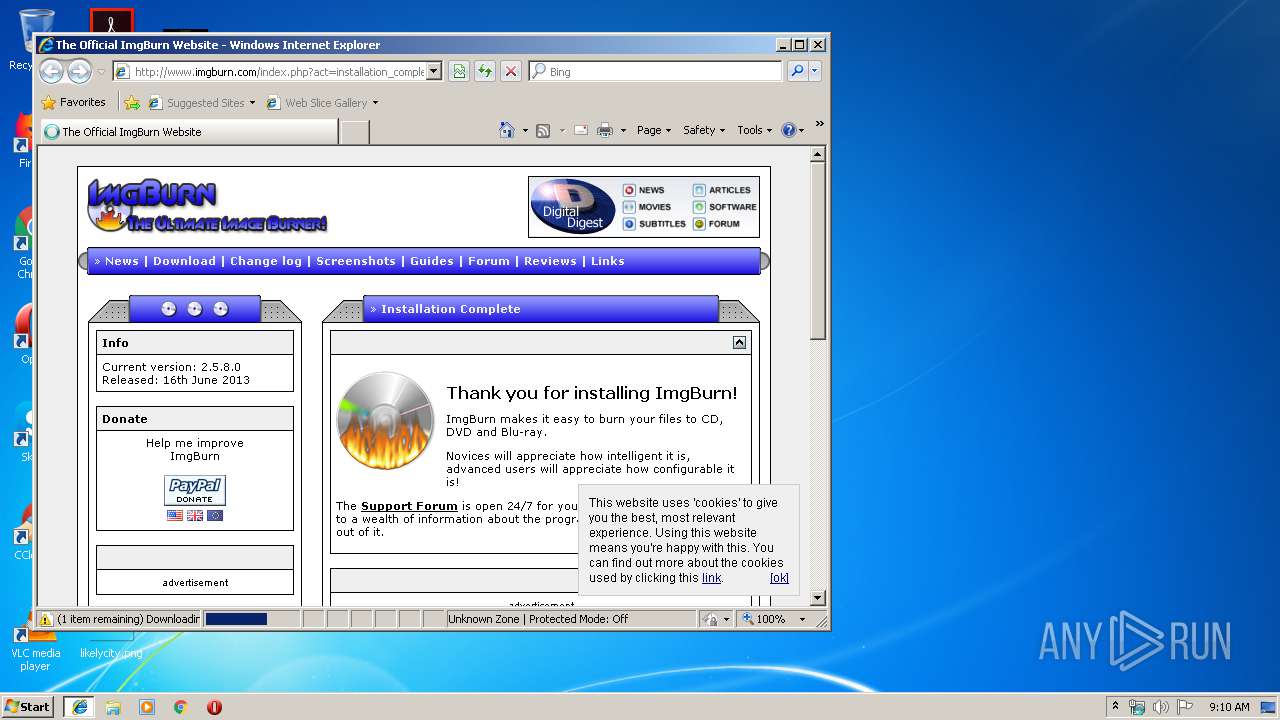Click the Digital Digest logo
The width and height of the screenshot is (1280, 720).
click(573, 207)
